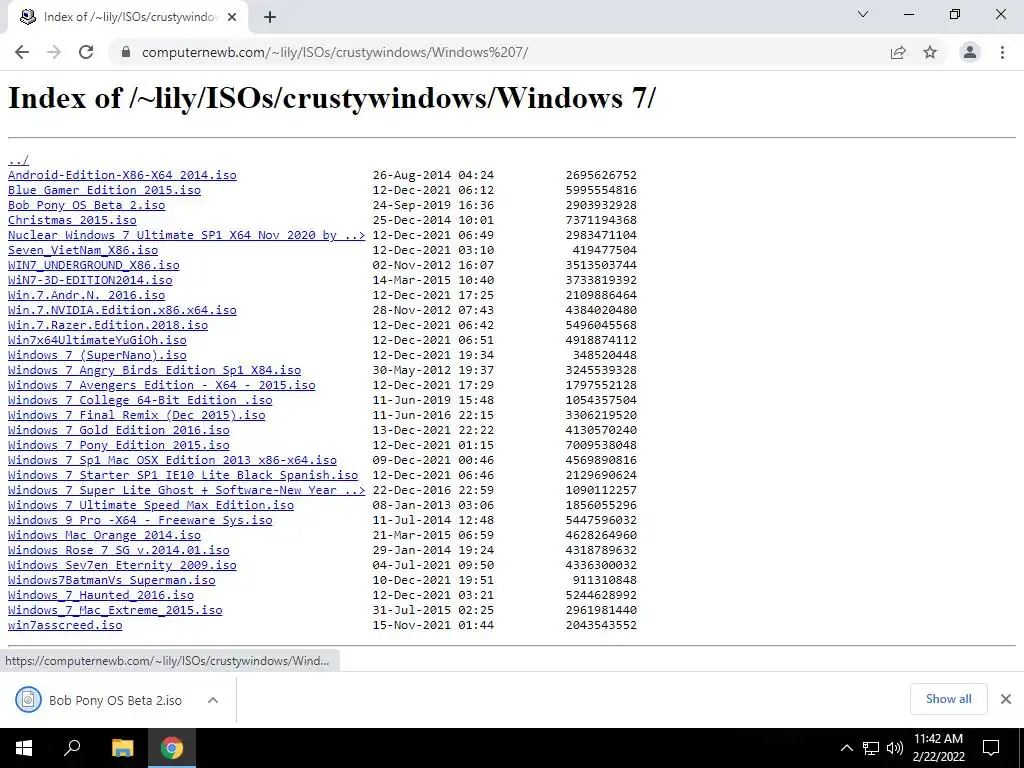Close the downloads bar

pyautogui.click(x=1006, y=699)
